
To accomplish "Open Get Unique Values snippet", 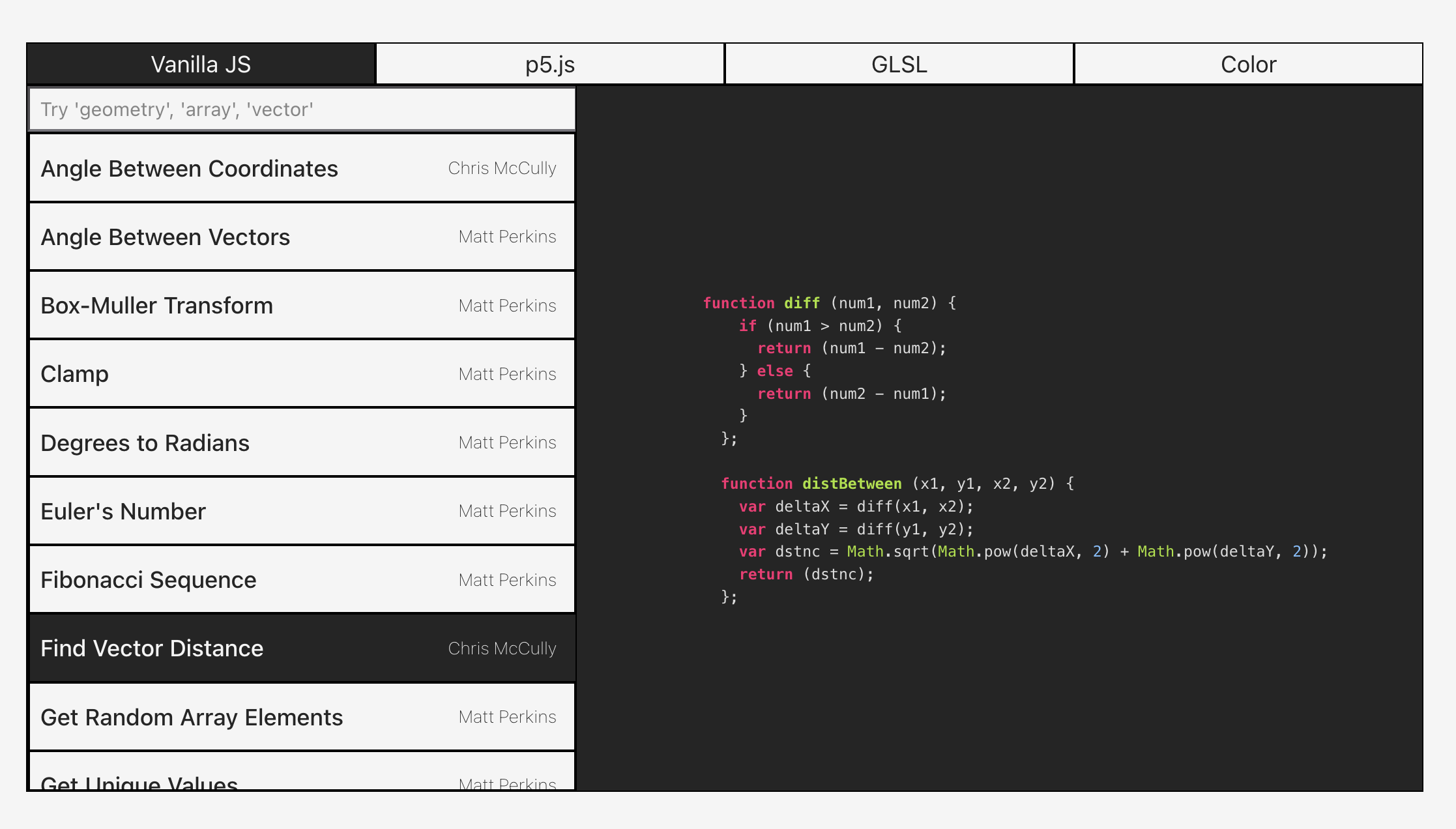I will coord(302,772).
